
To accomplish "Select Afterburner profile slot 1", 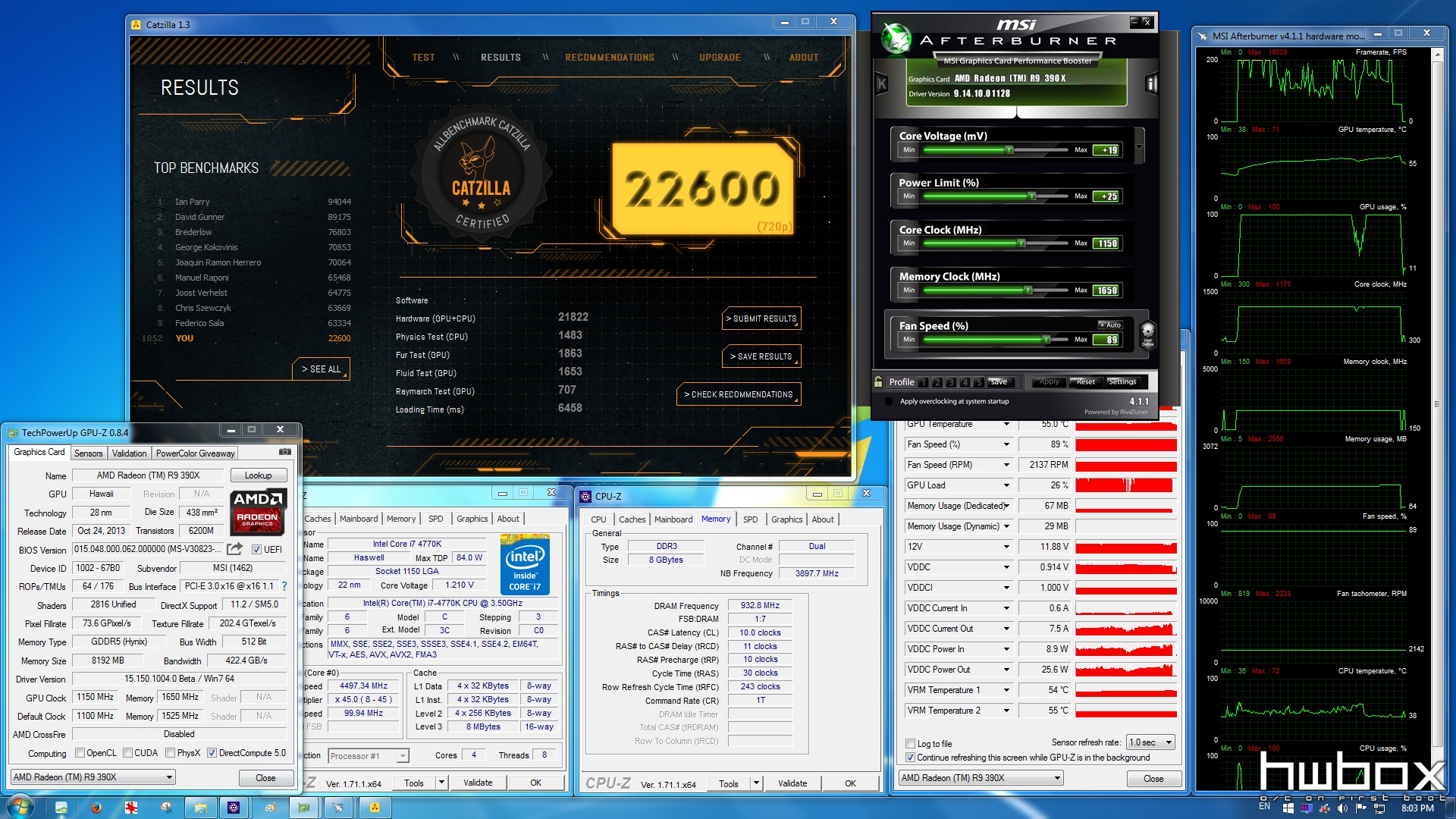I will click(924, 382).
